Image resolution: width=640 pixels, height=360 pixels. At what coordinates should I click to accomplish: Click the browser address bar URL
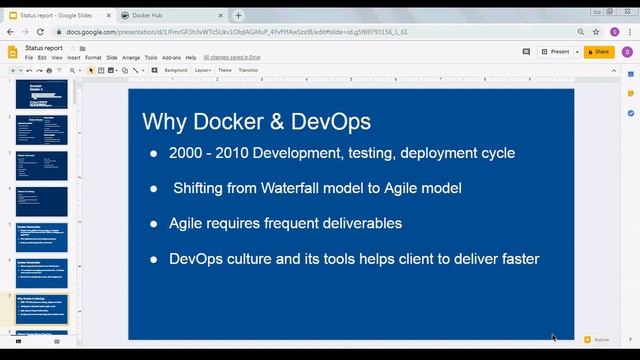pyautogui.click(x=237, y=32)
